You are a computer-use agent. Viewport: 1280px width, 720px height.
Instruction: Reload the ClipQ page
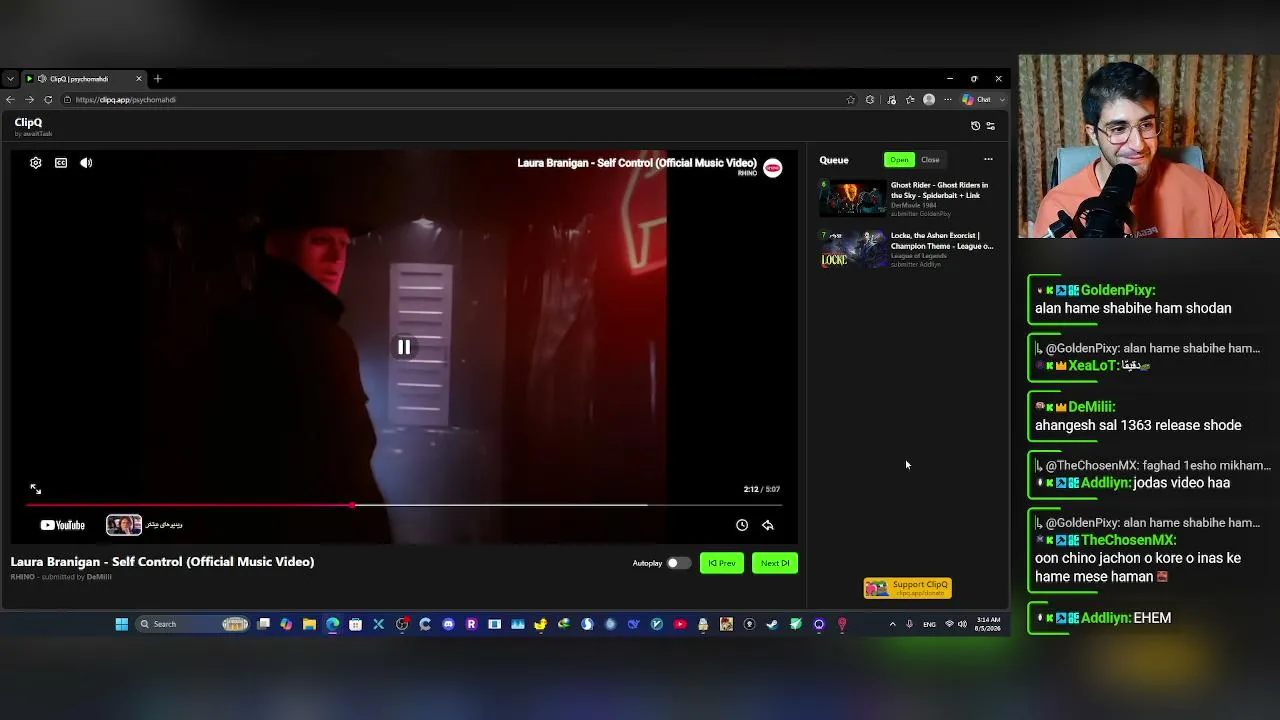click(x=48, y=100)
